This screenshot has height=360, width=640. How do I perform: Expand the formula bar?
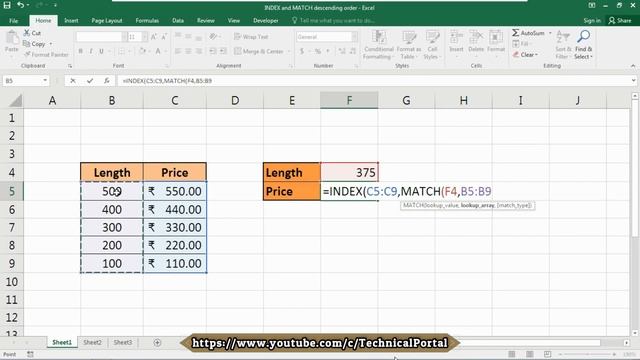[633, 81]
